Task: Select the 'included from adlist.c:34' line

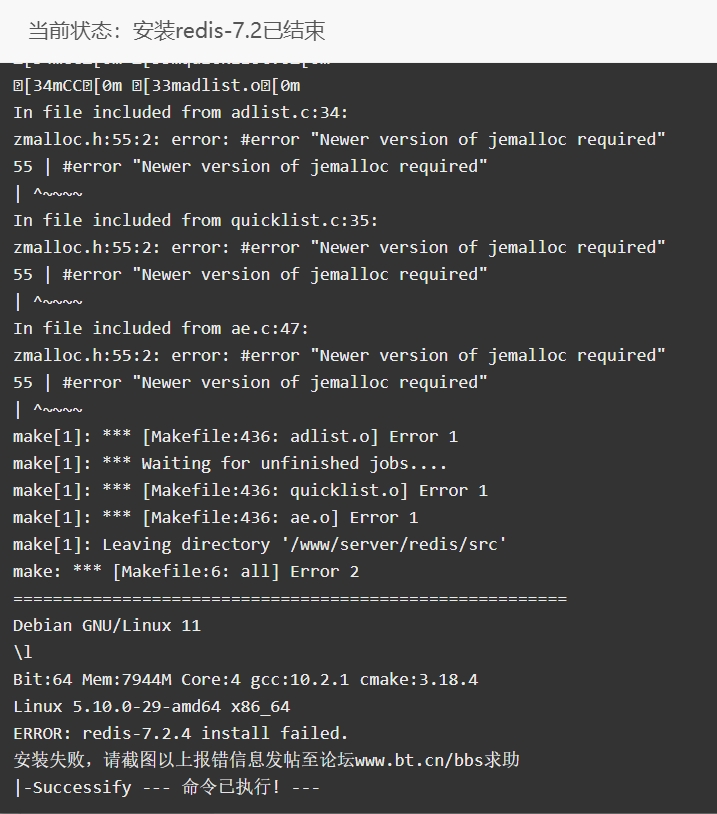Action: [x=181, y=113]
